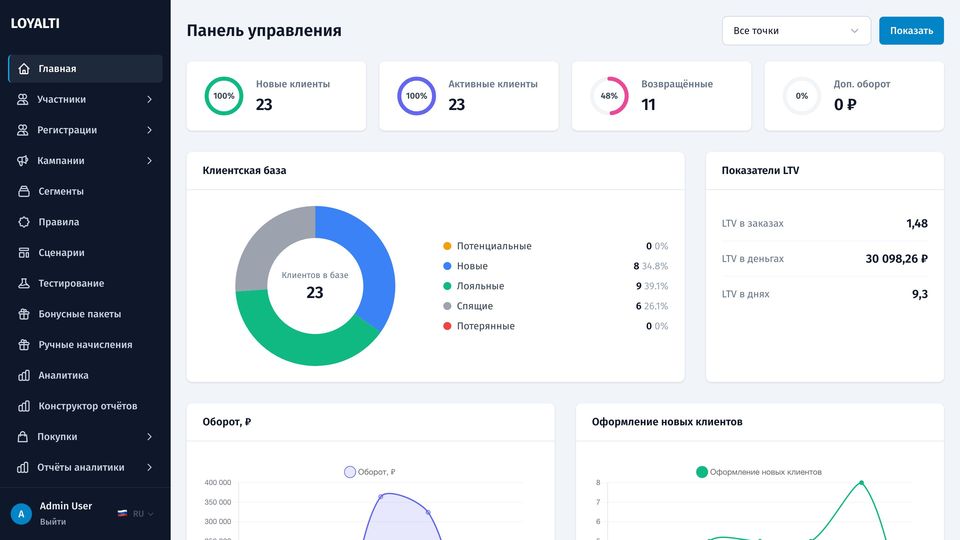
Task: Open the Все точки dropdown
Action: (796, 31)
